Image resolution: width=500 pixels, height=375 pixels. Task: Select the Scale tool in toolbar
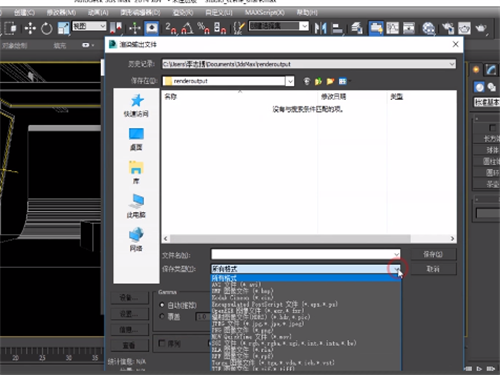point(63,28)
